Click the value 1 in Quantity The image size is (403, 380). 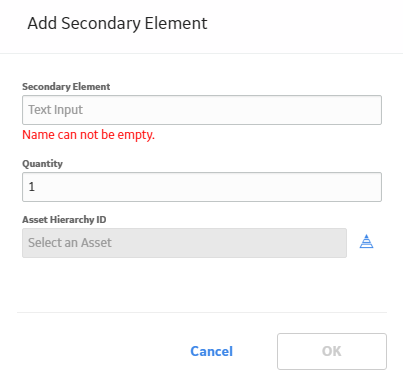click(32, 187)
